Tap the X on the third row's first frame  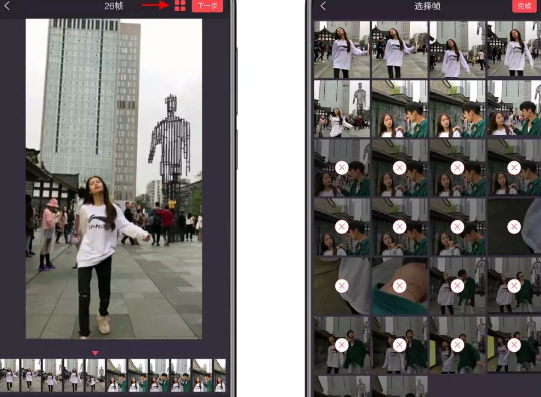342,168
